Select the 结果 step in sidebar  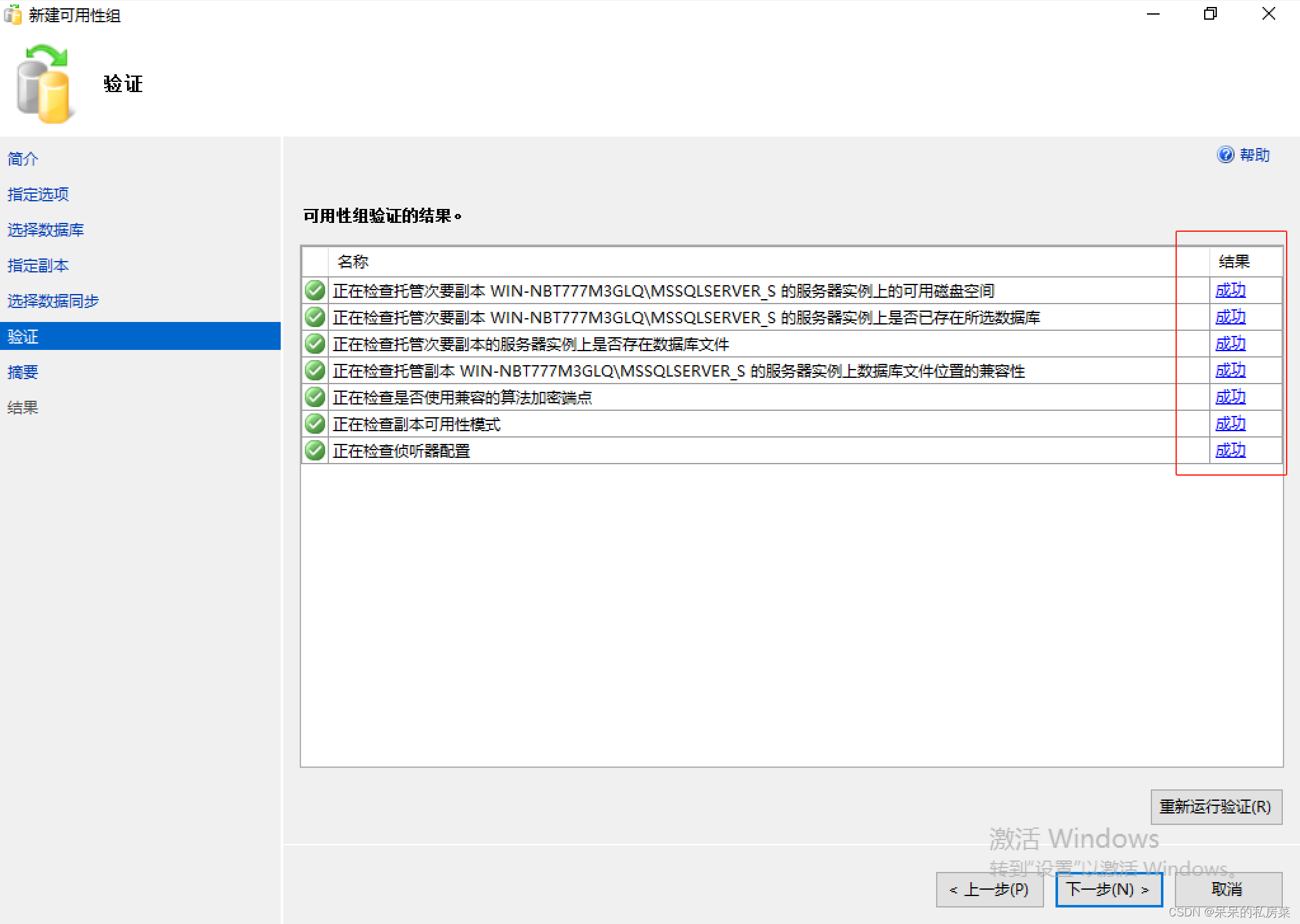click(x=23, y=408)
